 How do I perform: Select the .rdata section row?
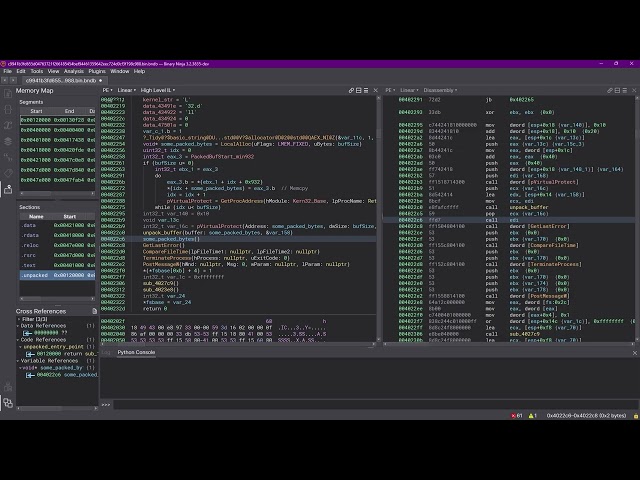(58, 235)
